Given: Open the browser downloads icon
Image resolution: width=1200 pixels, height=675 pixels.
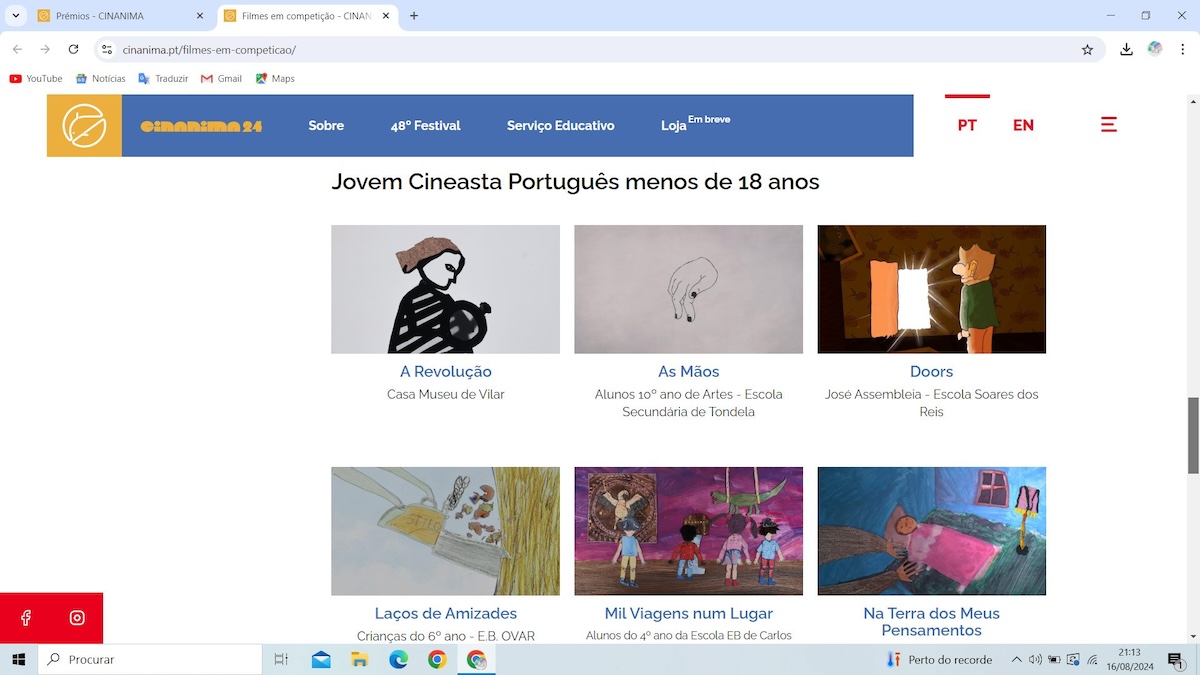Looking at the screenshot, I should coord(1126,49).
